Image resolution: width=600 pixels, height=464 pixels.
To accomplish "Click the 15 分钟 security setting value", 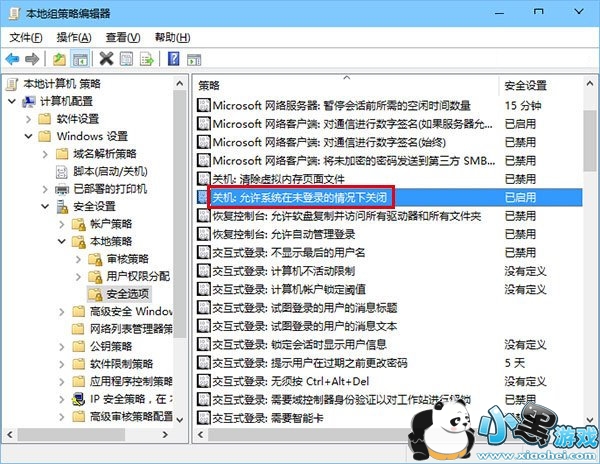I will coord(523,106).
